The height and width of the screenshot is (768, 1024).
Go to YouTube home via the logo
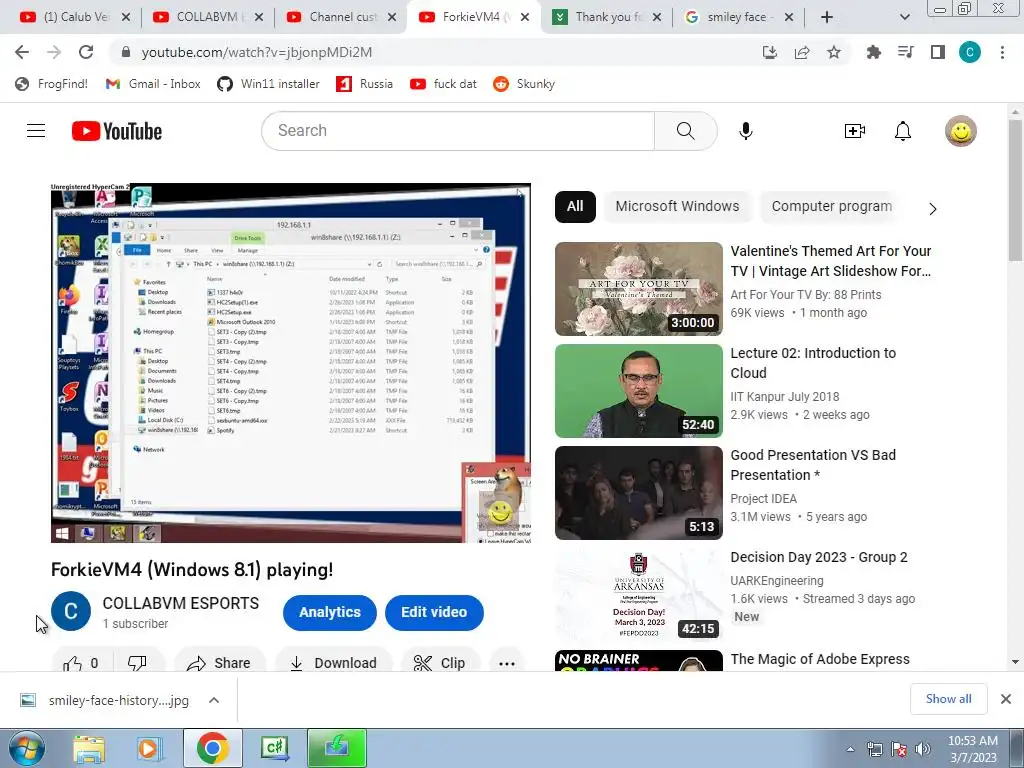[117, 131]
